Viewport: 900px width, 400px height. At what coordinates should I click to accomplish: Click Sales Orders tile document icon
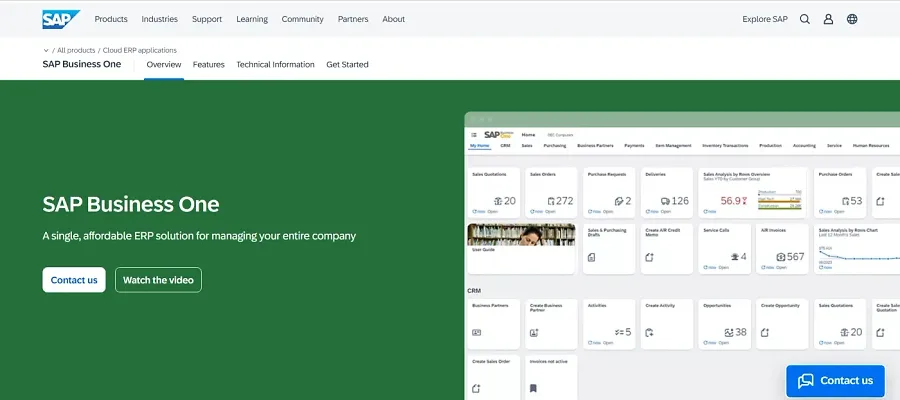pyautogui.click(x=551, y=201)
